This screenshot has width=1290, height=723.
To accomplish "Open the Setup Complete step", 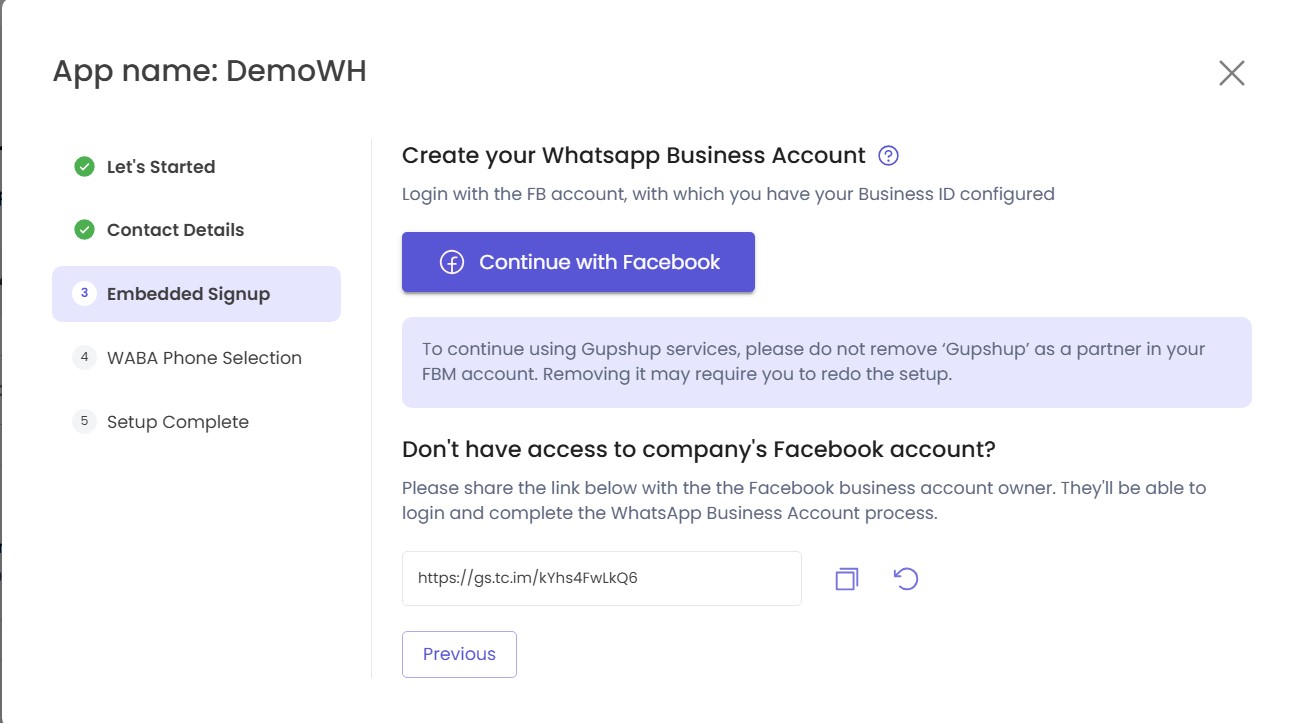I will coord(178,422).
